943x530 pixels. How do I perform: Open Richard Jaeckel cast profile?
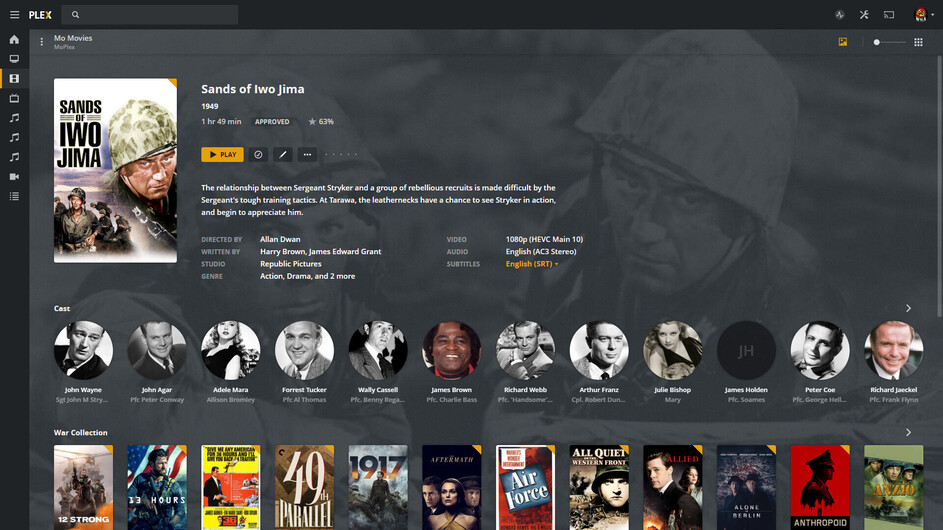[894, 350]
